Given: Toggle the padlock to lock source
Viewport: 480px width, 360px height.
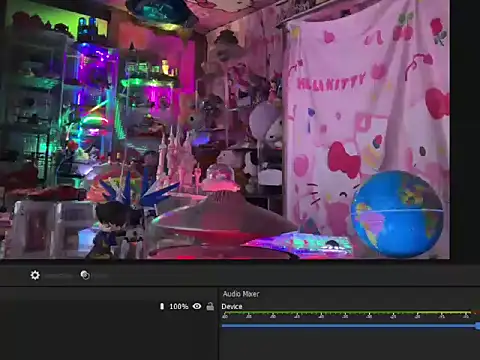Looking at the screenshot, I should (x=210, y=306).
